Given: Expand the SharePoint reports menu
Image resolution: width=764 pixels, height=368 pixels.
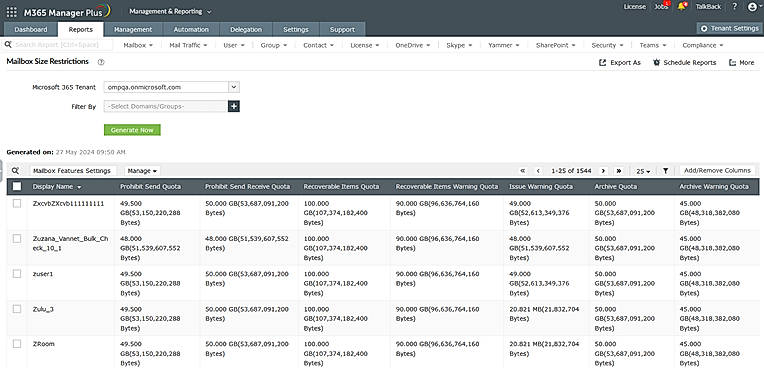Looking at the screenshot, I should click(555, 45).
